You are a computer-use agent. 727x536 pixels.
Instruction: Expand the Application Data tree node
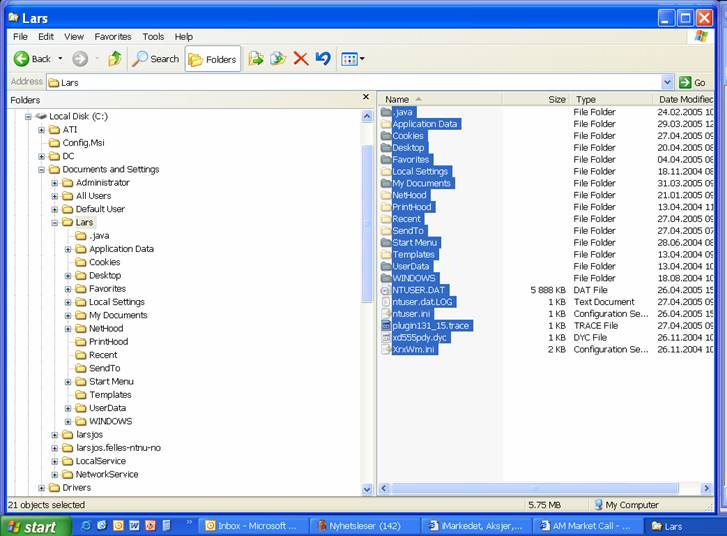[68, 249]
